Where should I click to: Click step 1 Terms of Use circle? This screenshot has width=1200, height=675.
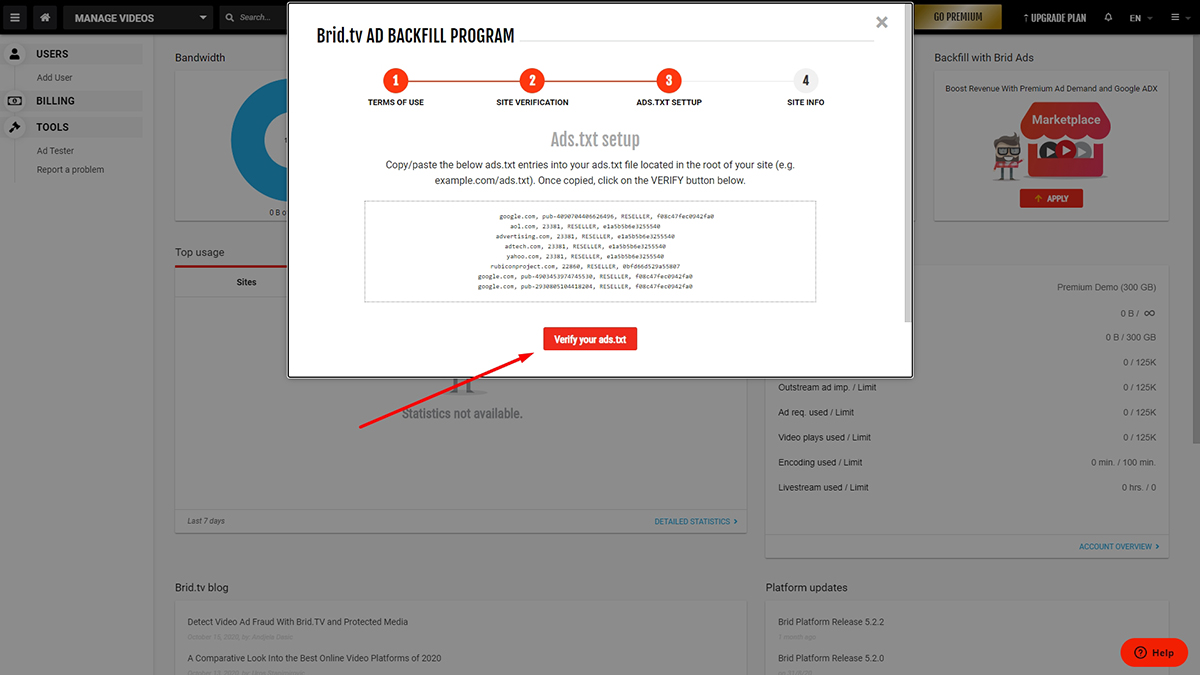tap(396, 81)
